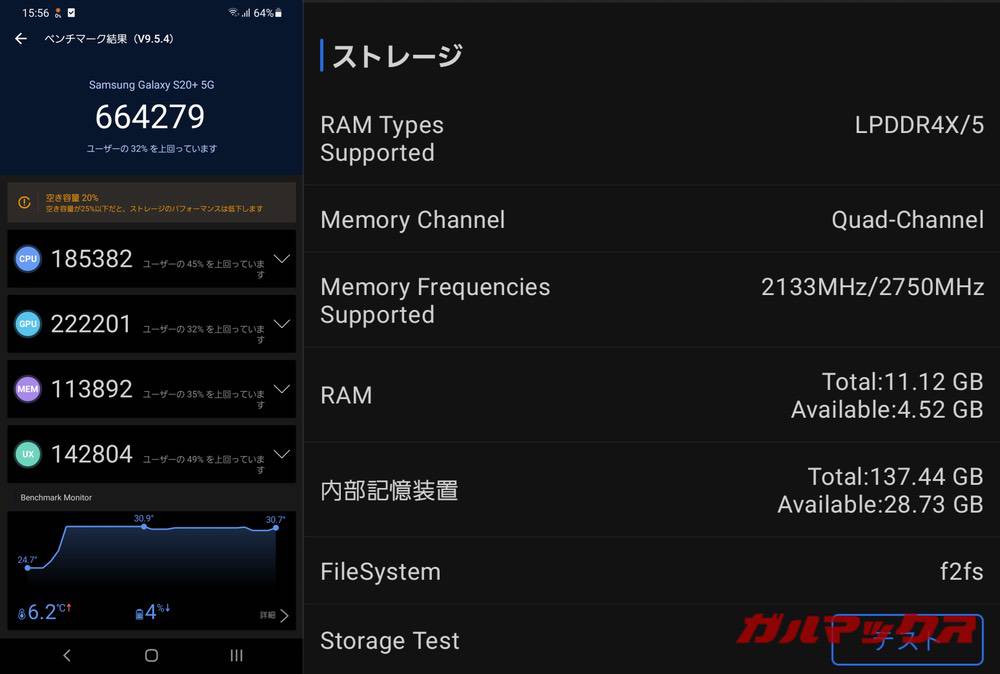Click the storage space warning icon
Image resolution: width=1000 pixels, height=674 pixels.
click(25, 201)
